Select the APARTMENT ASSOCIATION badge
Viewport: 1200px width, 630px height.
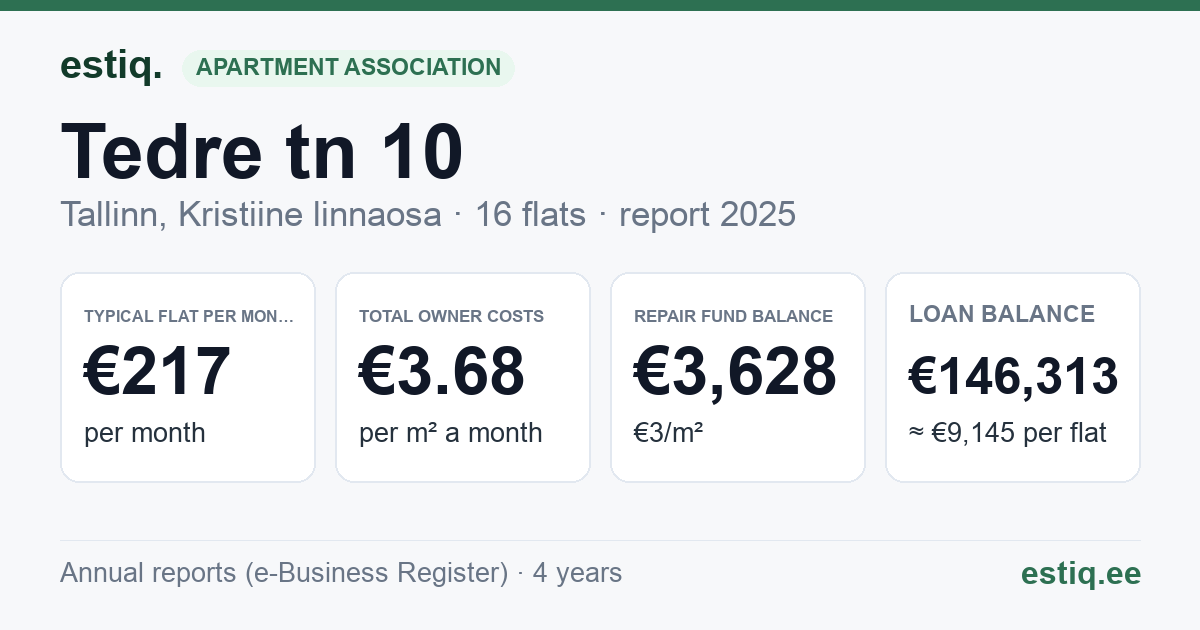pos(348,68)
